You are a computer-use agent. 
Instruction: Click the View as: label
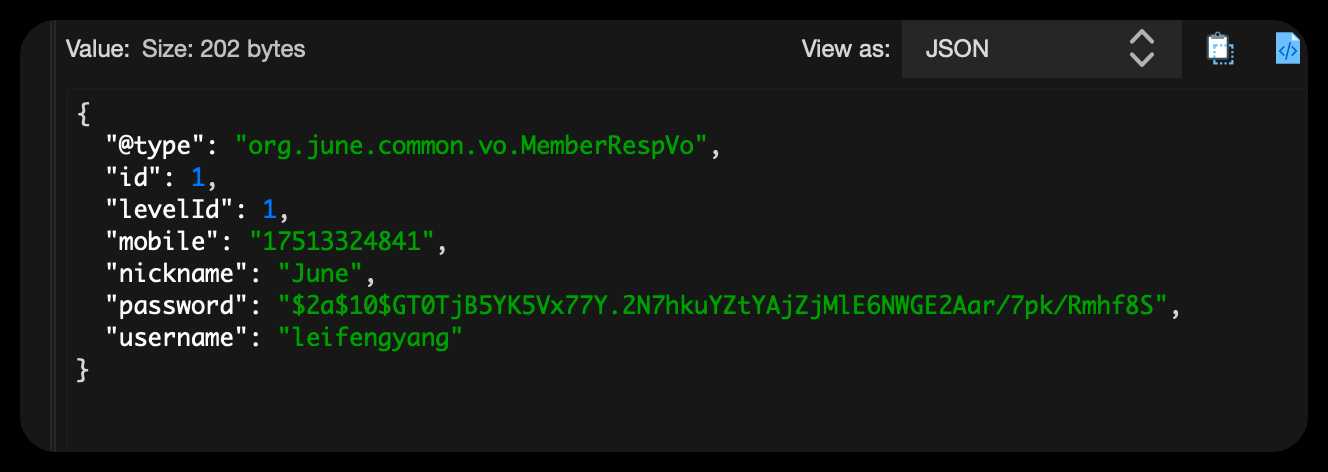845,49
